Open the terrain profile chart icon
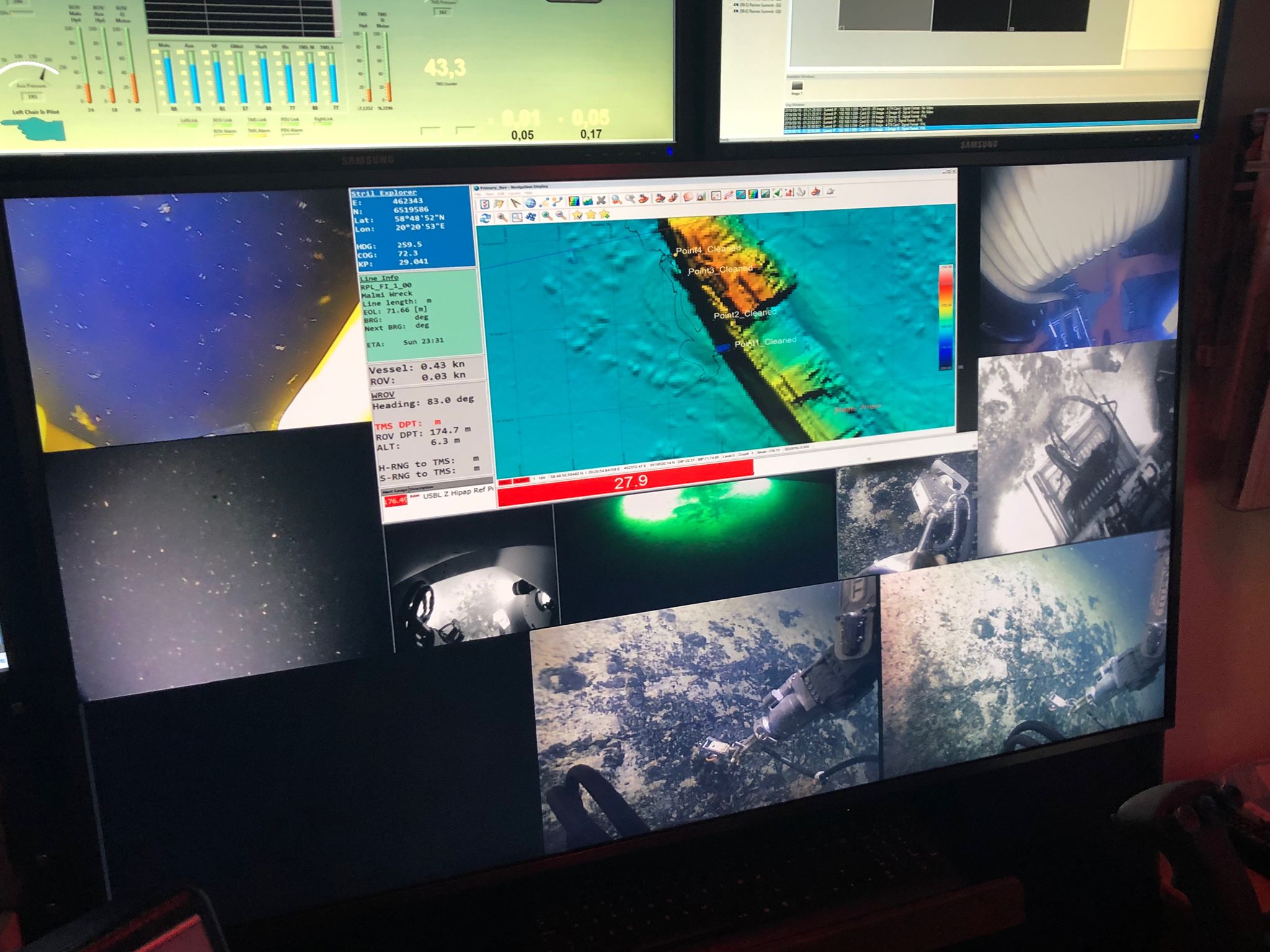The height and width of the screenshot is (952, 1270). coord(587,201)
